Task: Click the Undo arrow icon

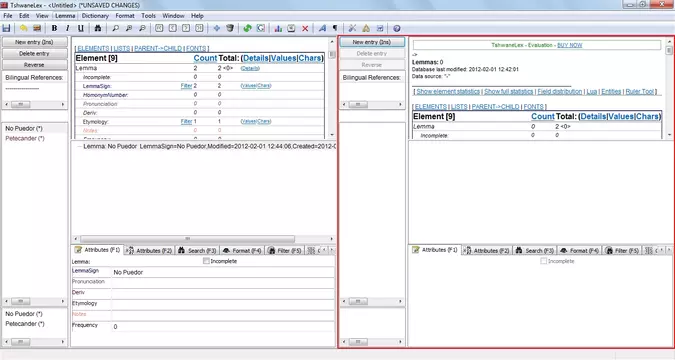Action: [24, 28]
